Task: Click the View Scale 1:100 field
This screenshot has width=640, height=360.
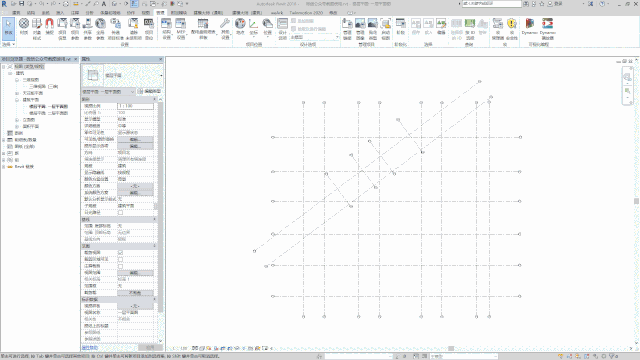Action: (136, 106)
